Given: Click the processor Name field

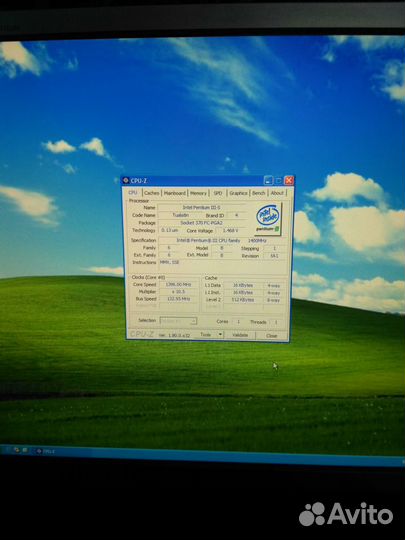Looking at the screenshot, I should (202, 207).
